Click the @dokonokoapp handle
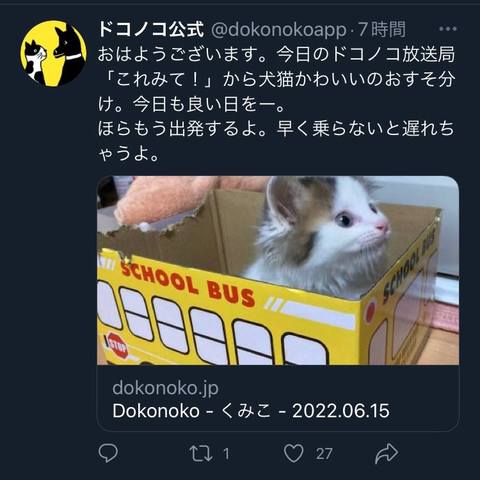 (x=279, y=30)
